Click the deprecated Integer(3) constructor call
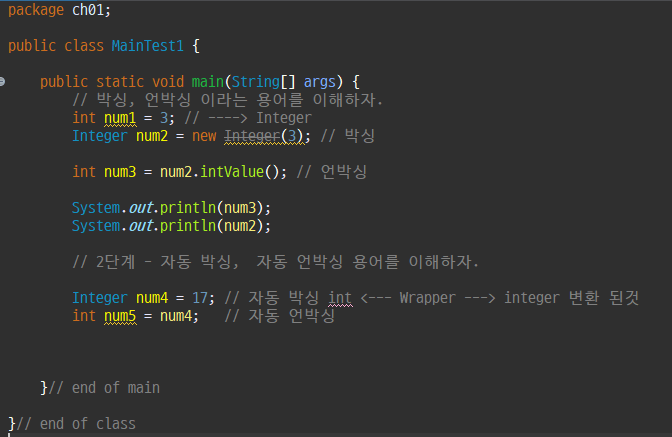Viewport: 672px width, 437px height. (264, 136)
